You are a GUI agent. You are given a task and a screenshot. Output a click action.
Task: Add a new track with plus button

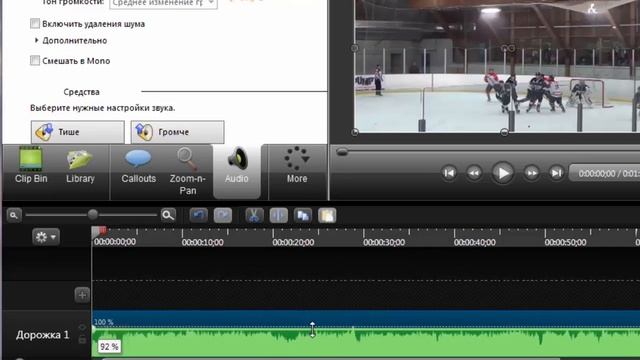[x=82, y=295]
